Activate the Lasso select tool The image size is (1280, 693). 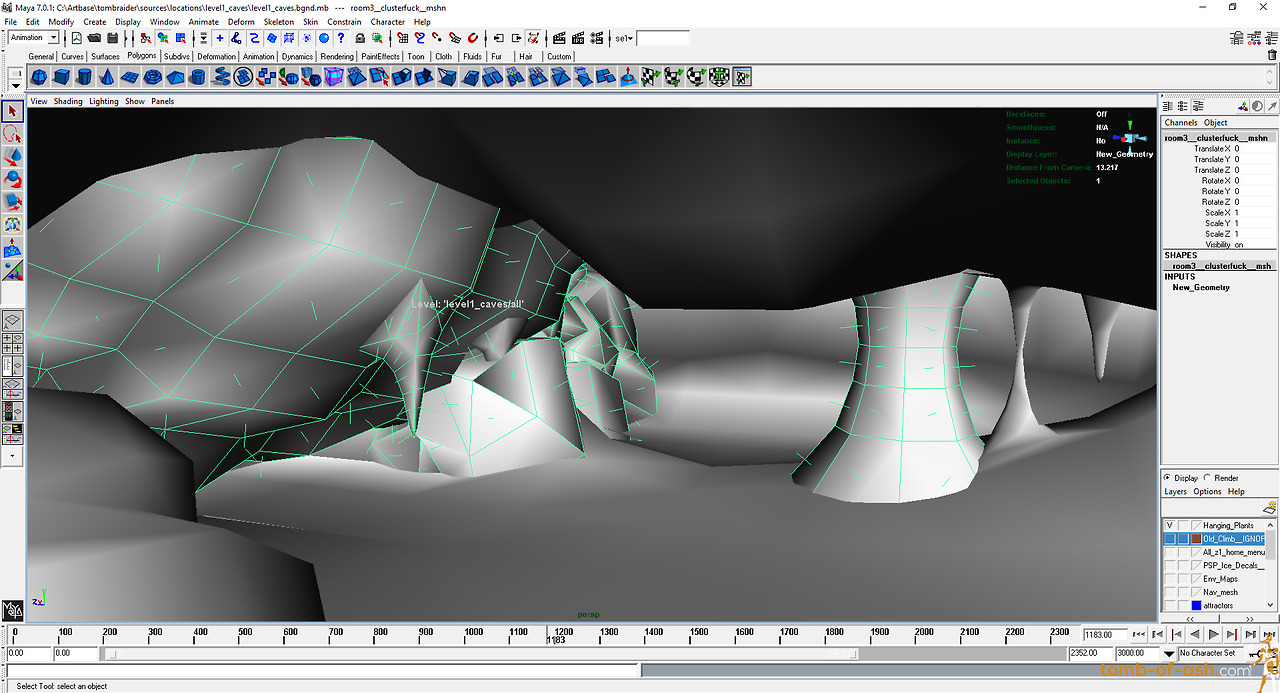pyautogui.click(x=13, y=134)
